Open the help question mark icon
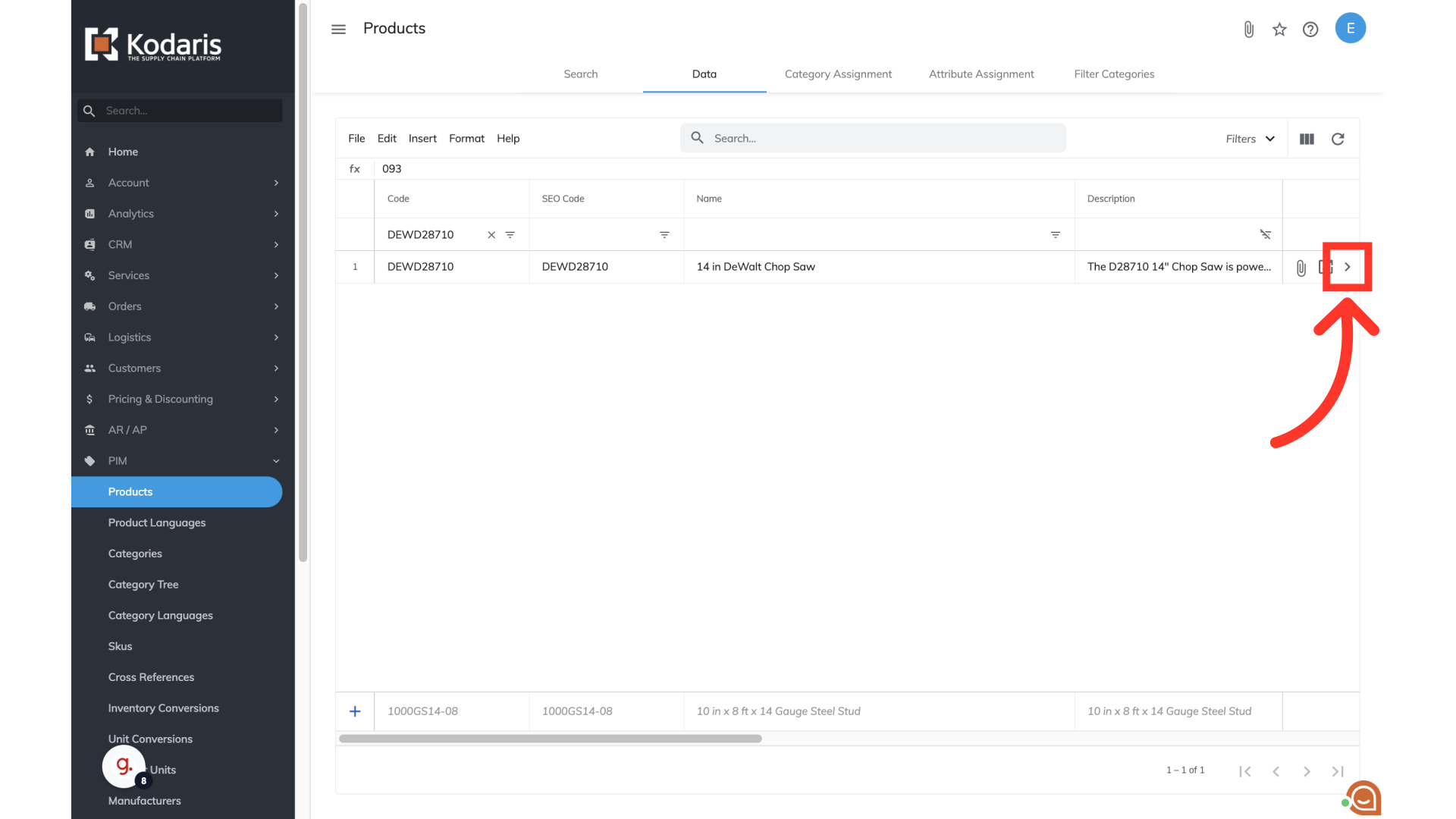Screen dimensions: 1456x819 (x=1310, y=29)
